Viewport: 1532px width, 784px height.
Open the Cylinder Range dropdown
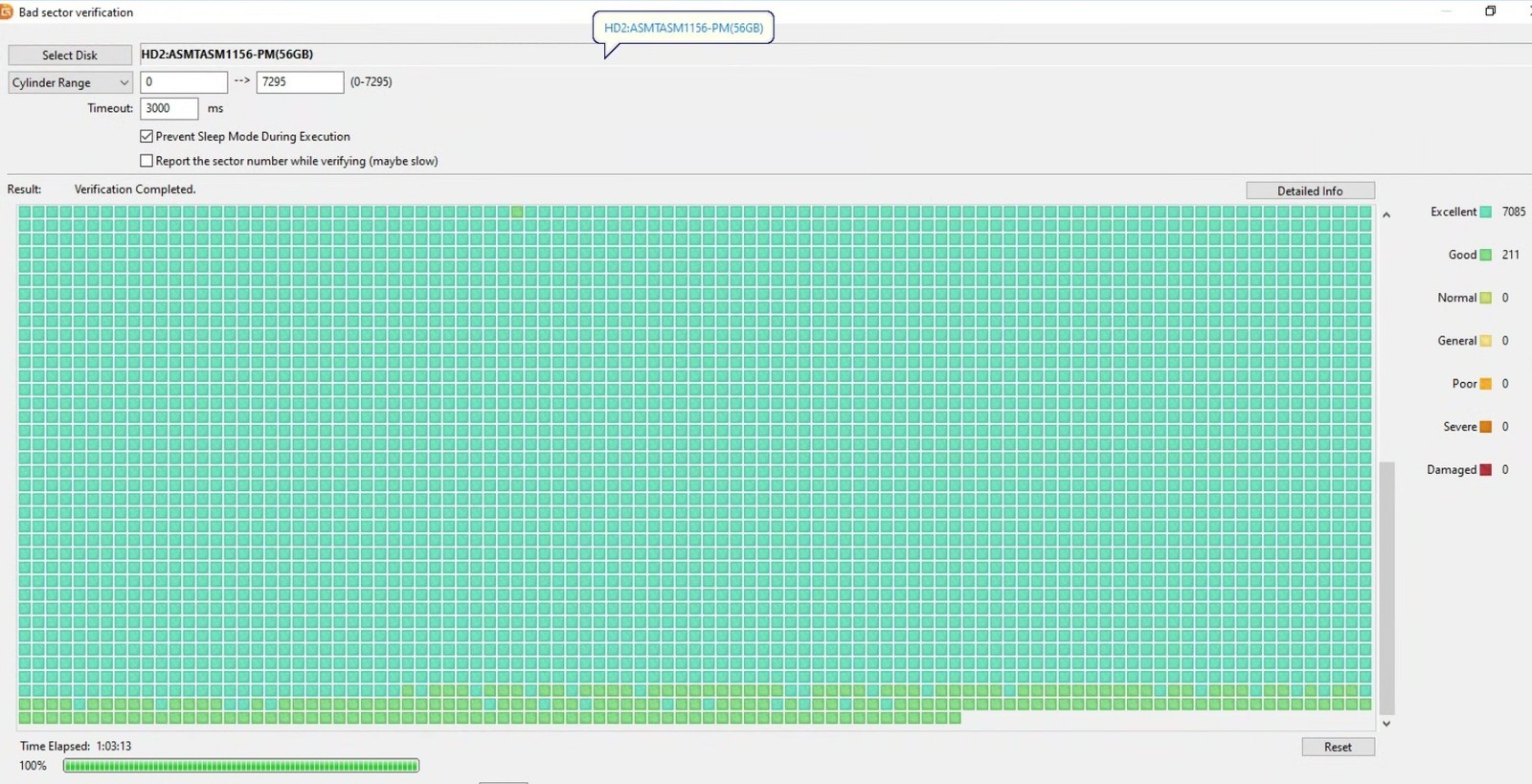(x=70, y=82)
